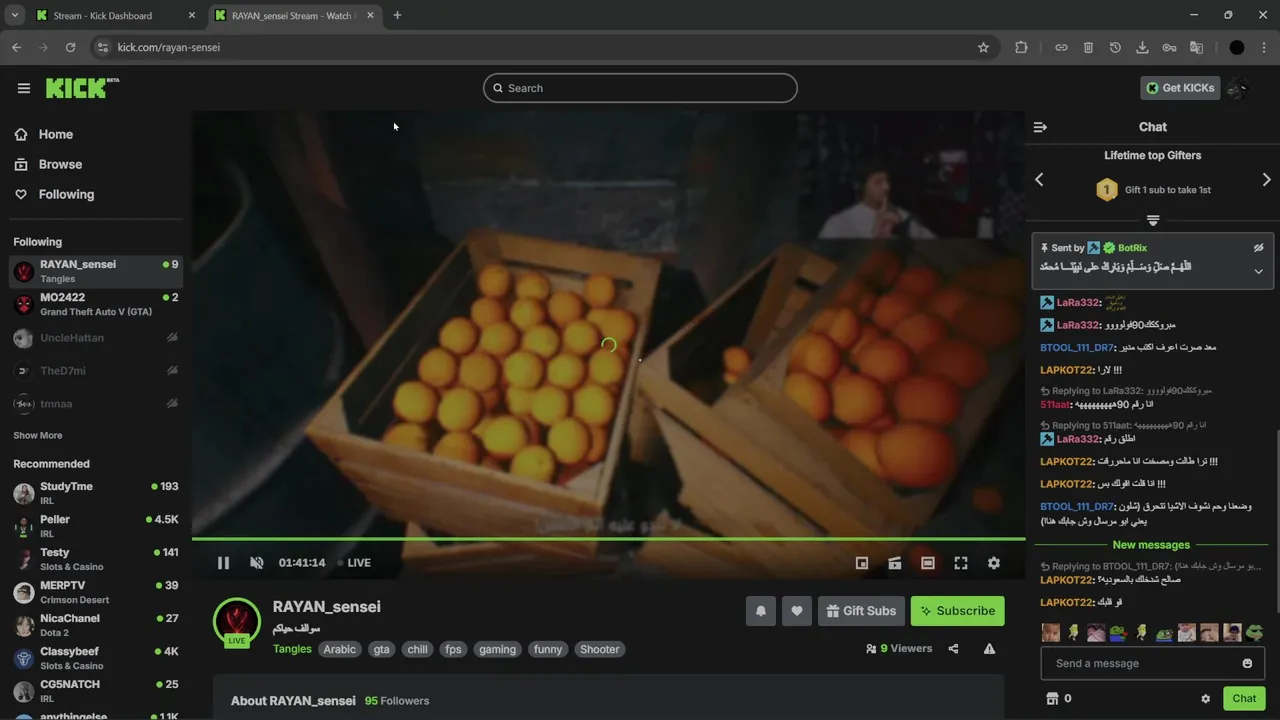
Task: Click the KICK logo
Action: (x=82, y=88)
